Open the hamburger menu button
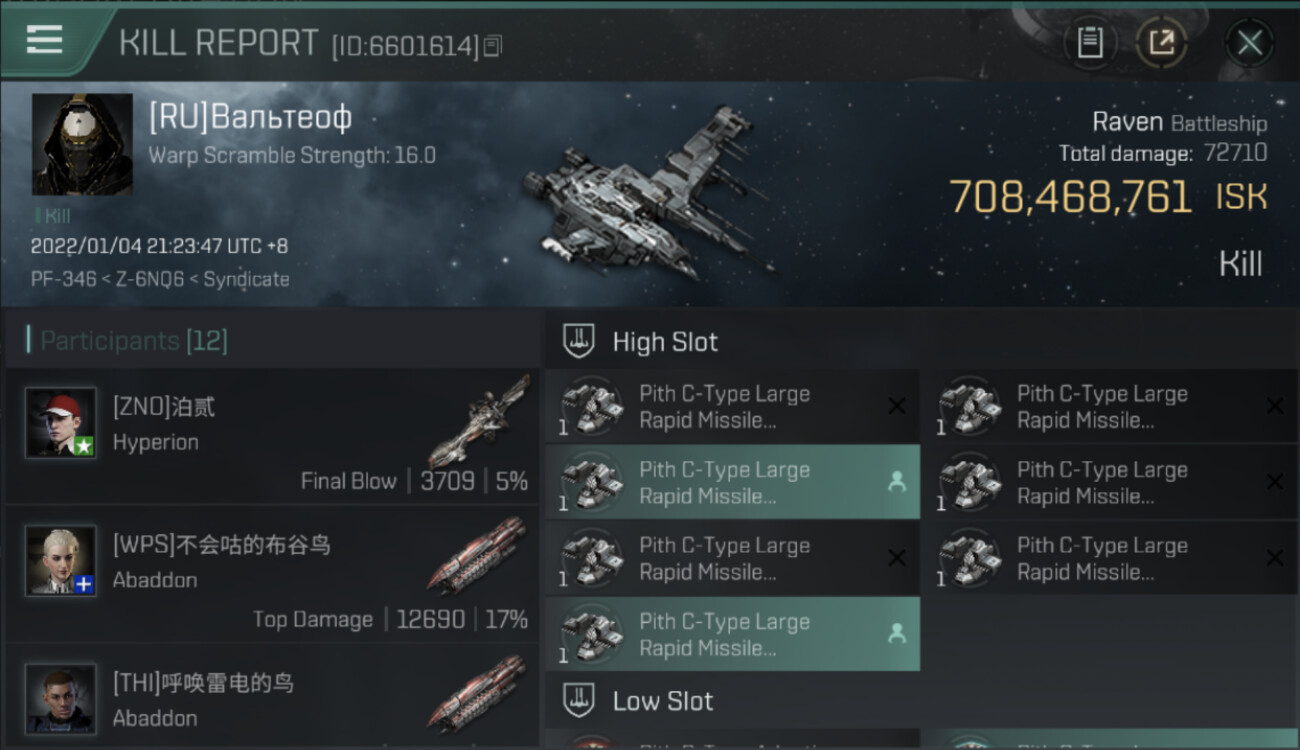Image resolution: width=1300 pixels, height=750 pixels. click(44, 40)
